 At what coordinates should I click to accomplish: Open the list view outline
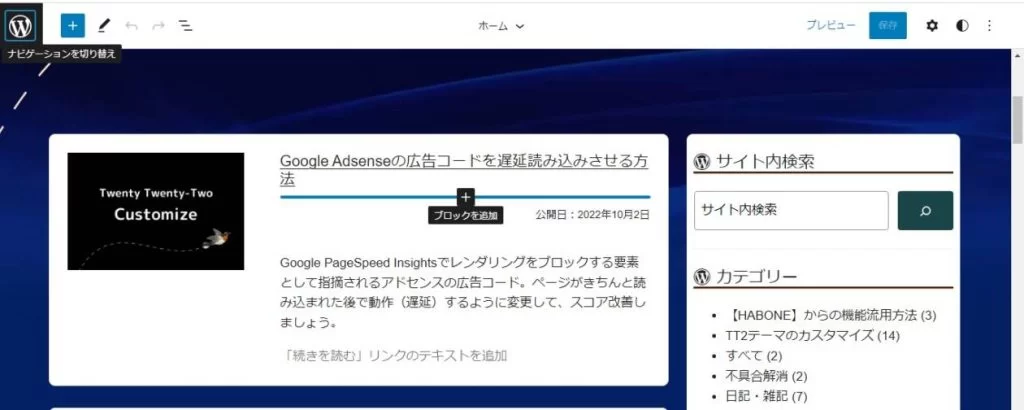point(185,25)
